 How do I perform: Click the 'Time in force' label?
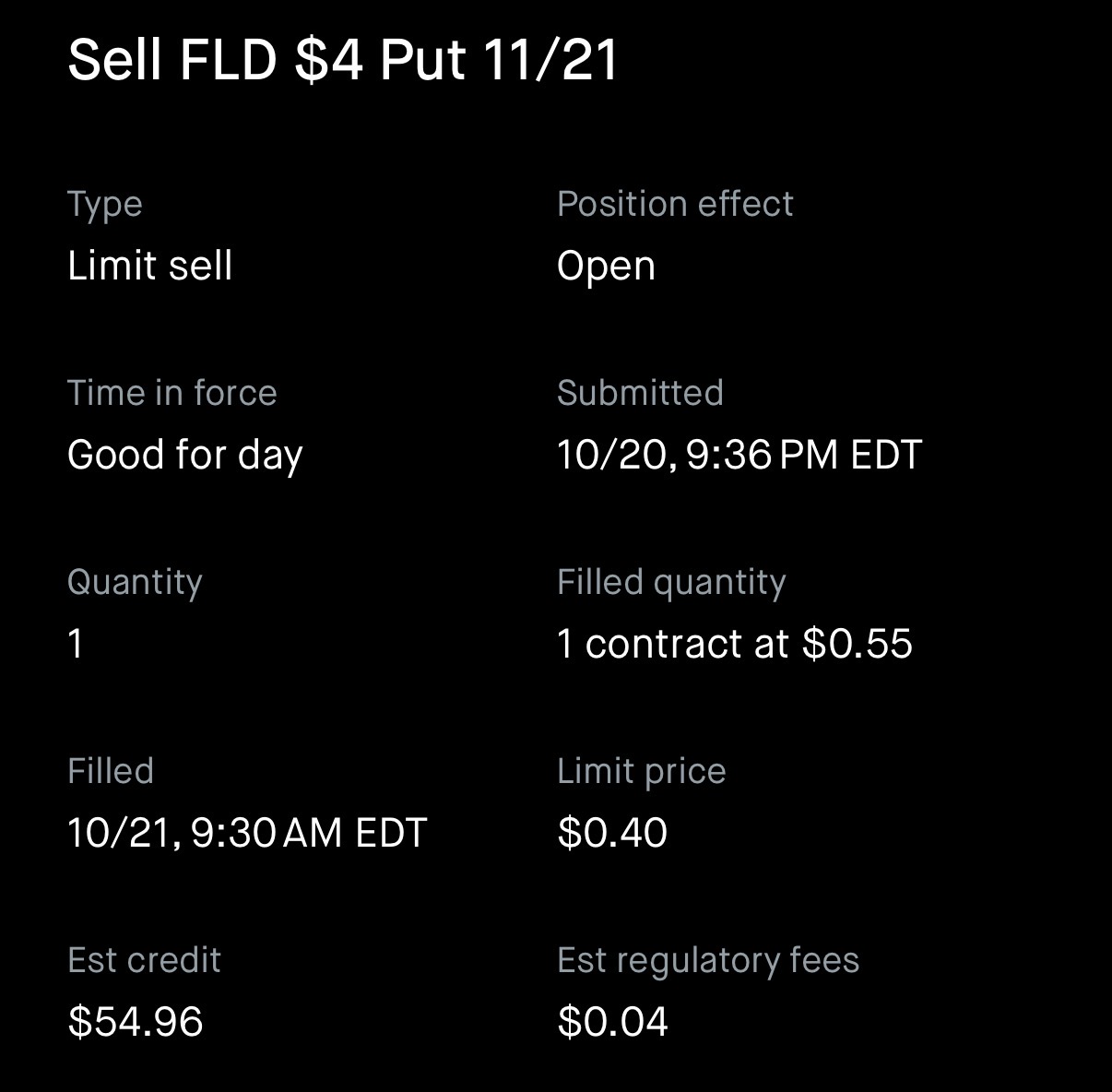[172, 393]
